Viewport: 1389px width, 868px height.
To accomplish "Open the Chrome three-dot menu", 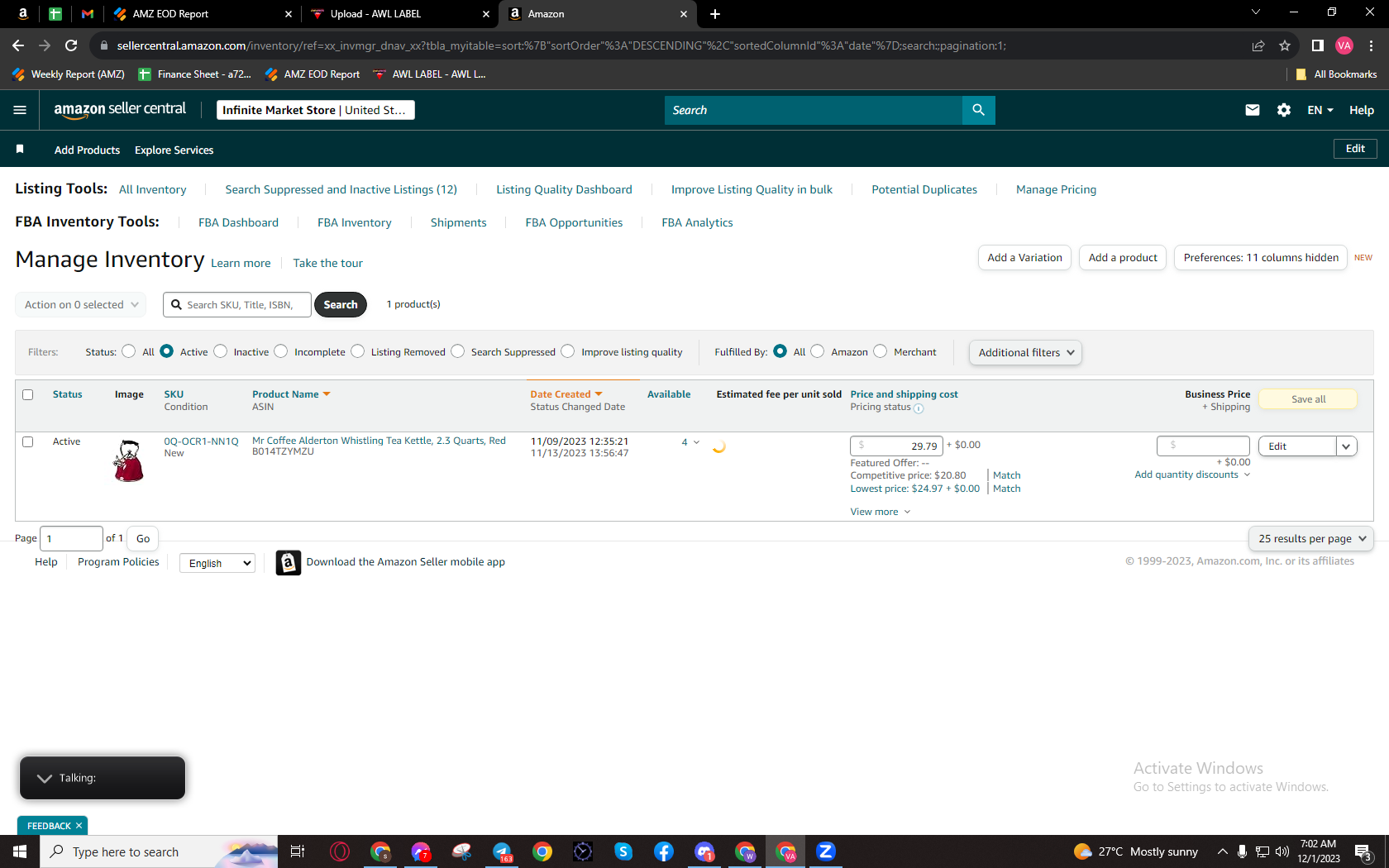I will [x=1371, y=45].
